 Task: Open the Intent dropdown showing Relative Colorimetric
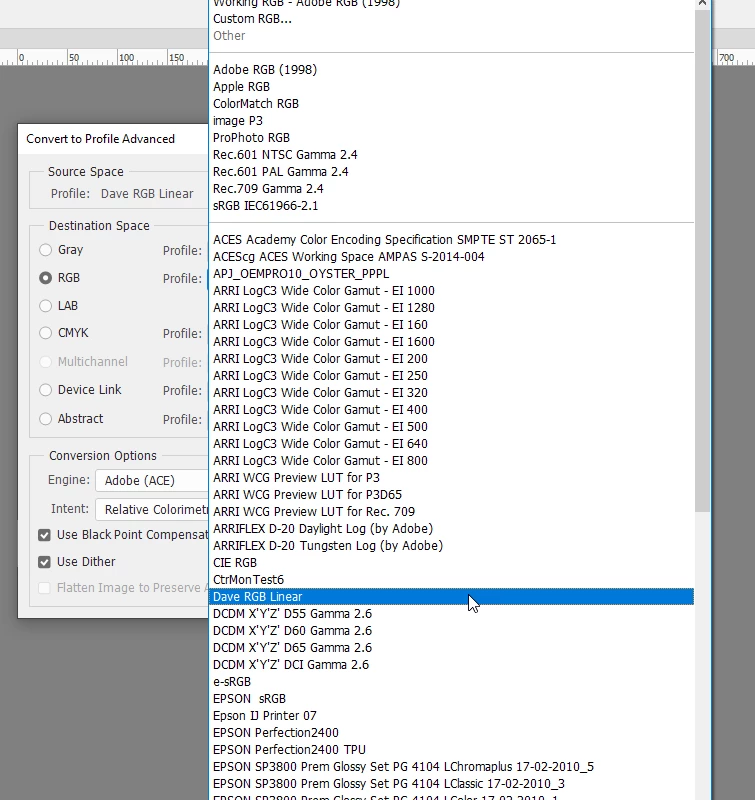(x=152, y=510)
